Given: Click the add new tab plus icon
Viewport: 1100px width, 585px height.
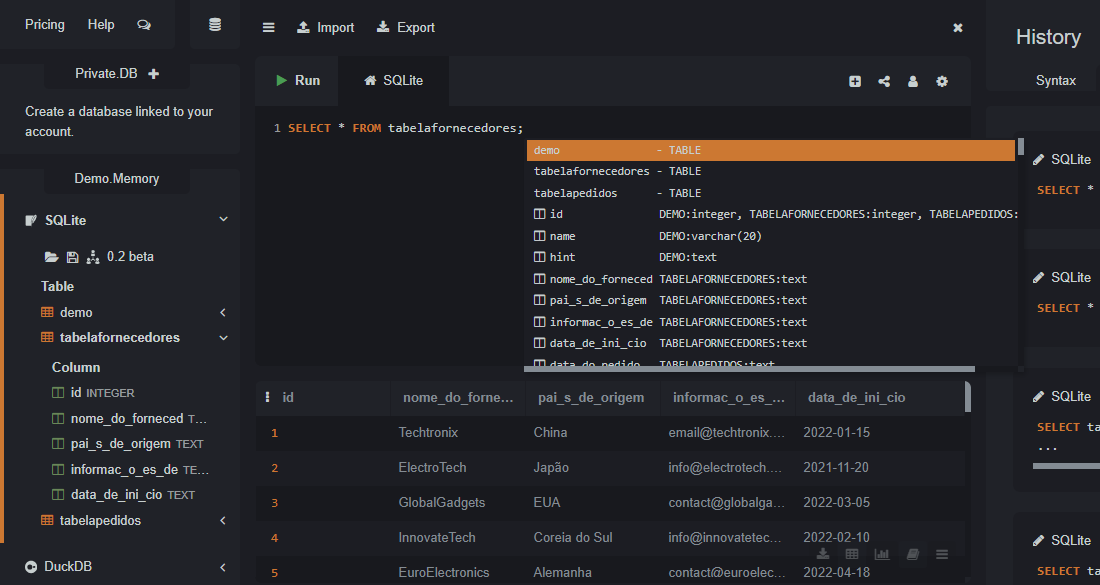Looking at the screenshot, I should click(x=855, y=82).
